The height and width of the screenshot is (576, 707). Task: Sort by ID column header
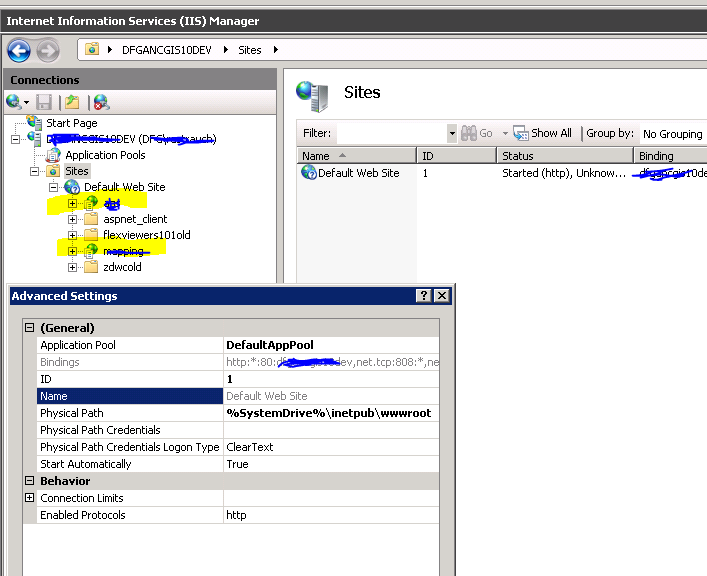(x=456, y=156)
